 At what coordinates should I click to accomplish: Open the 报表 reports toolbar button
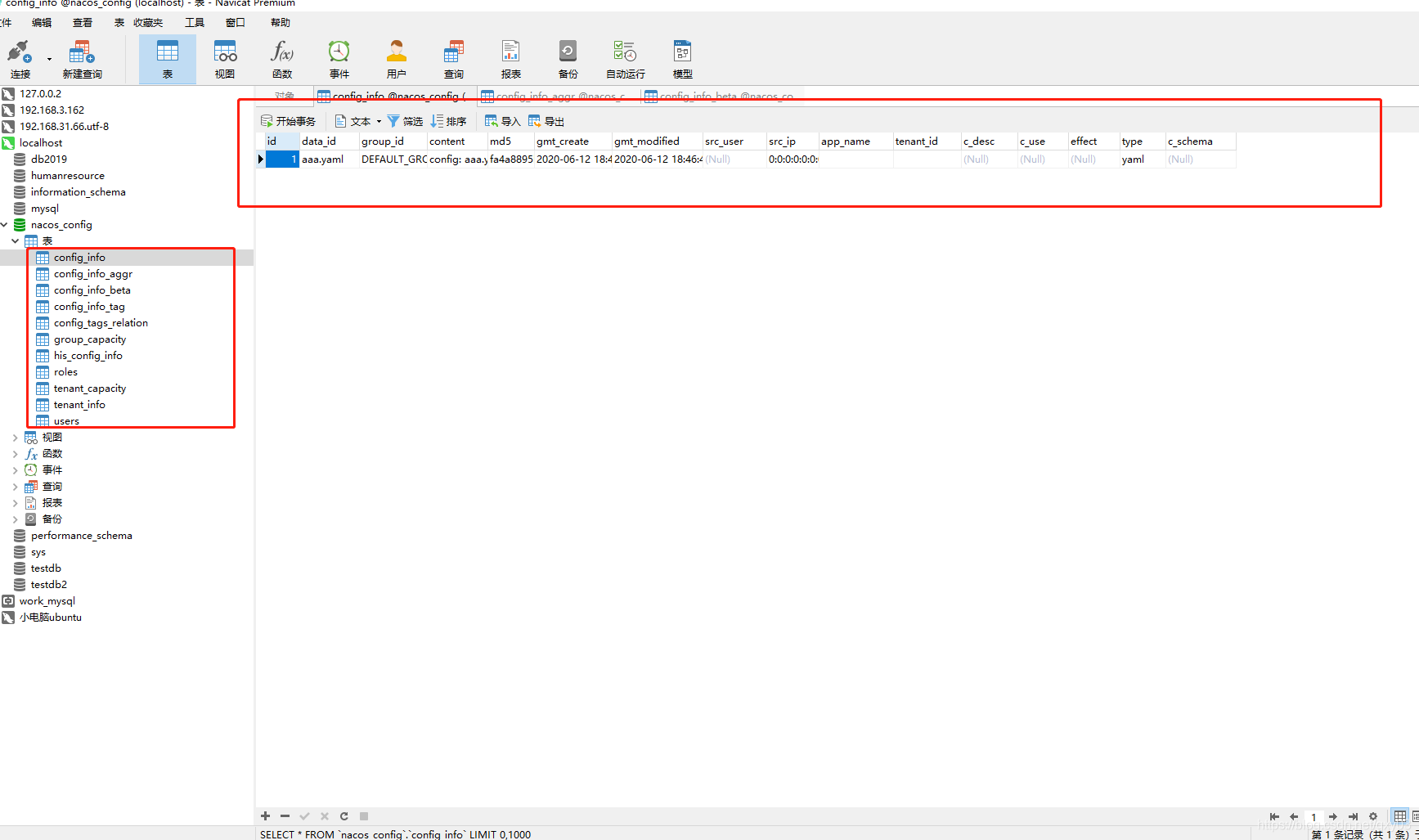click(511, 60)
